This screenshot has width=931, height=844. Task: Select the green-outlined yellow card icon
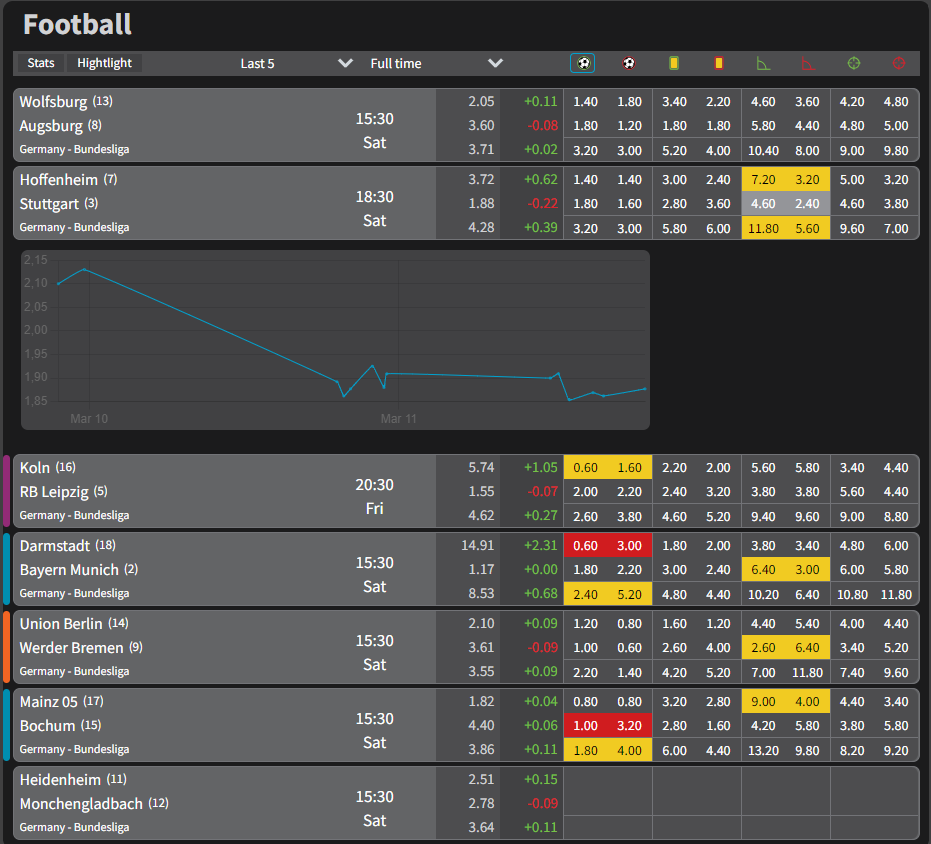tap(674, 63)
